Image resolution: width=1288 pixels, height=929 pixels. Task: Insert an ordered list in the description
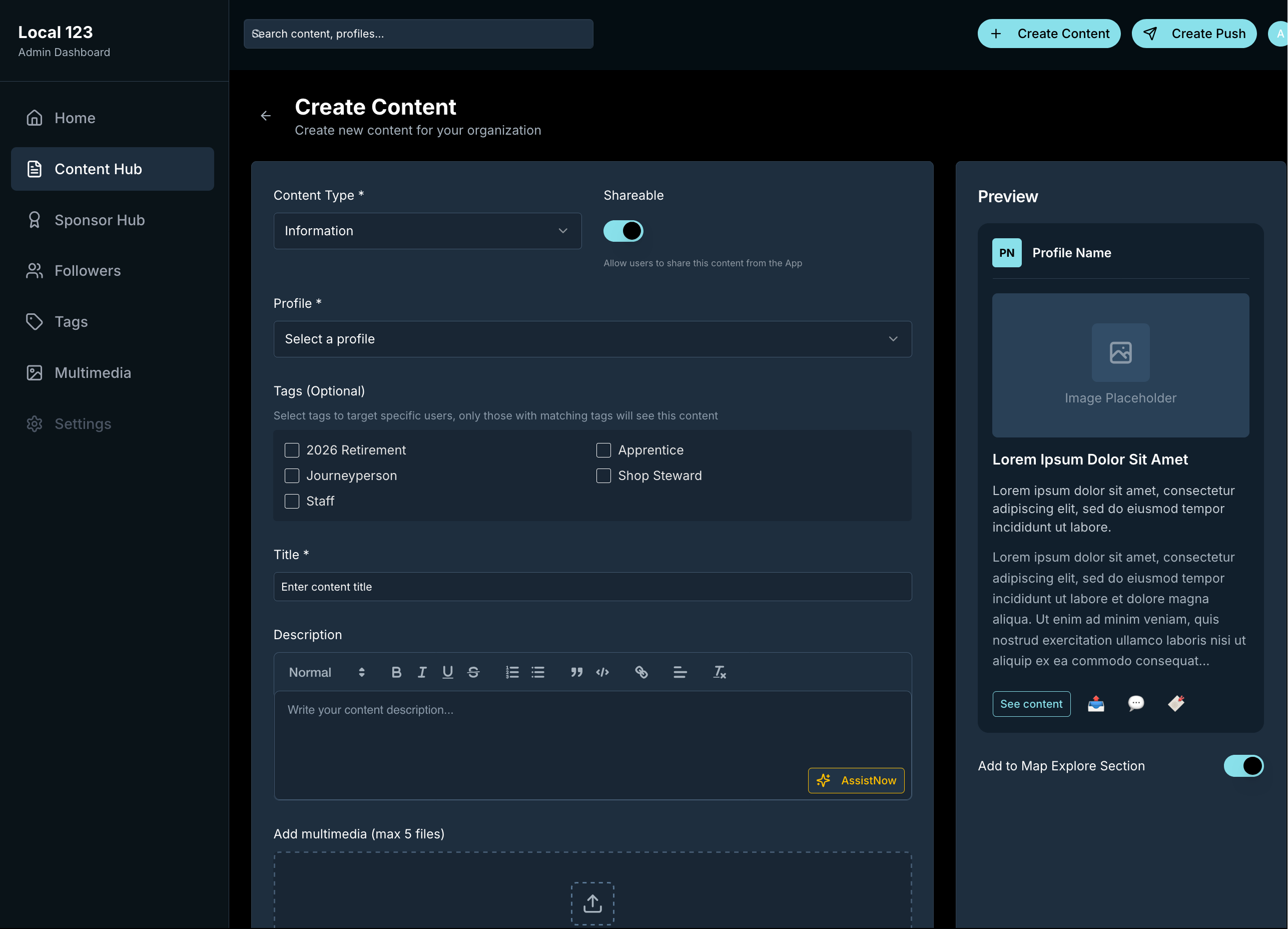click(512, 672)
